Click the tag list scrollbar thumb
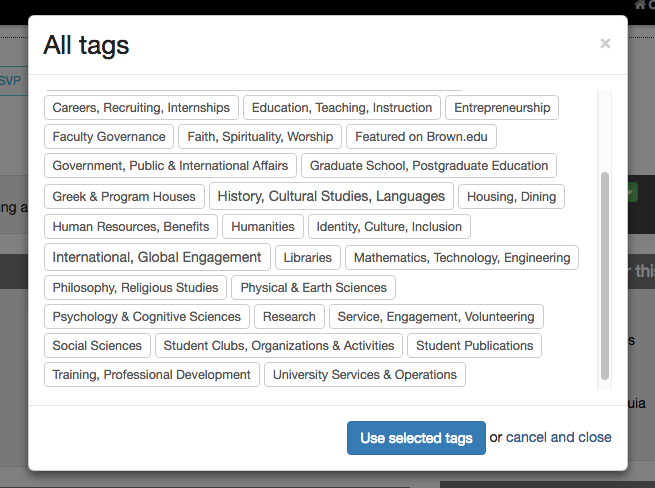The width and height of the screenshot is (655, 488). (604, 276)
